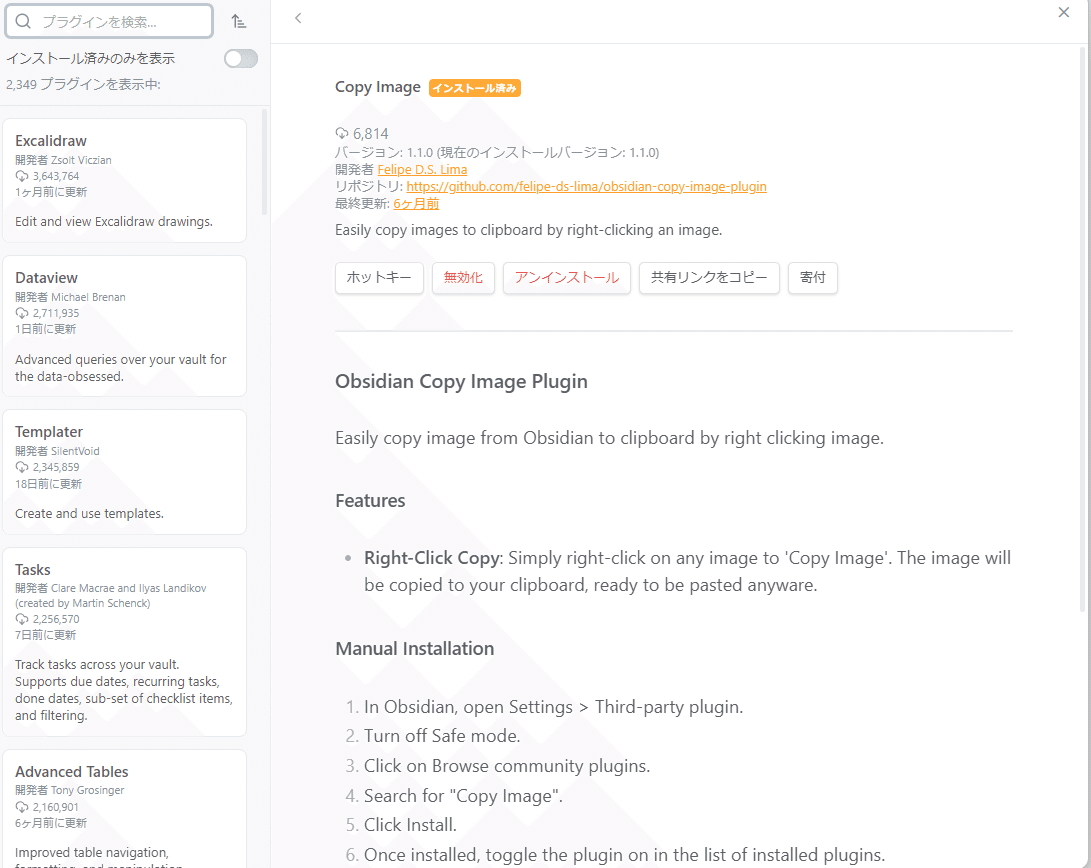Close the plugin browser with the X
The width and height of the screenshot is (1091, 868).
(1063, 13)
